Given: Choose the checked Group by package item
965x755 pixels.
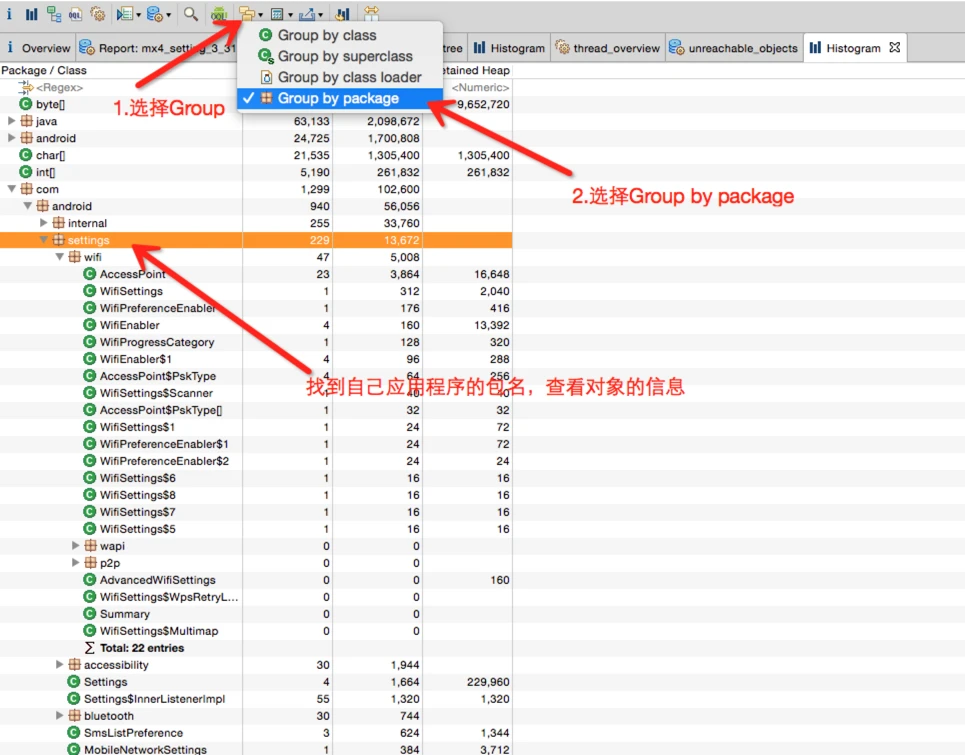Looking at the screenshot, I should click(x=338, y=98).
